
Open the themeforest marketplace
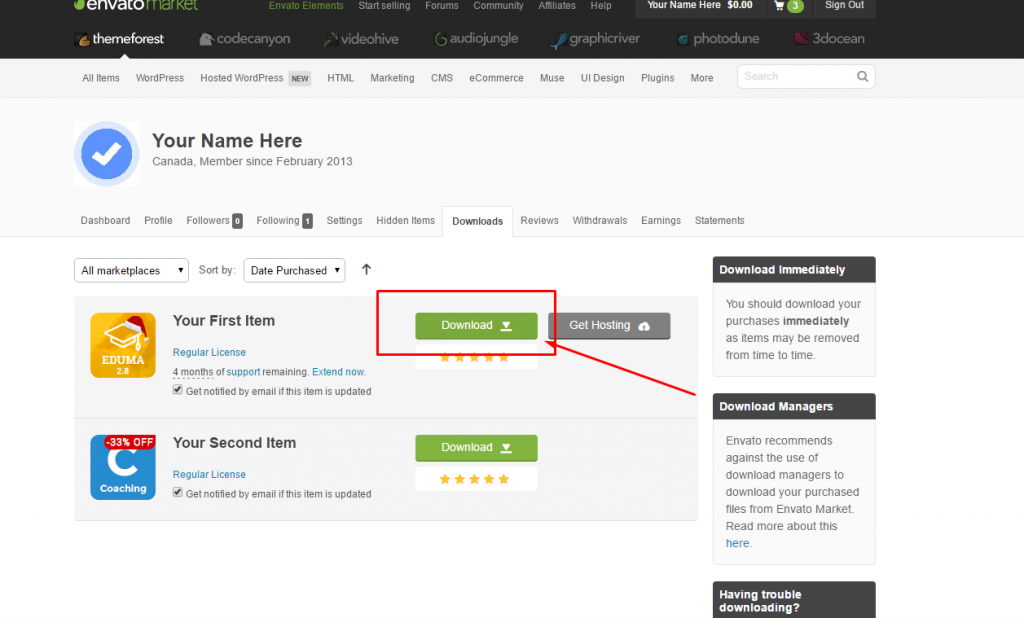coord(120,39)
